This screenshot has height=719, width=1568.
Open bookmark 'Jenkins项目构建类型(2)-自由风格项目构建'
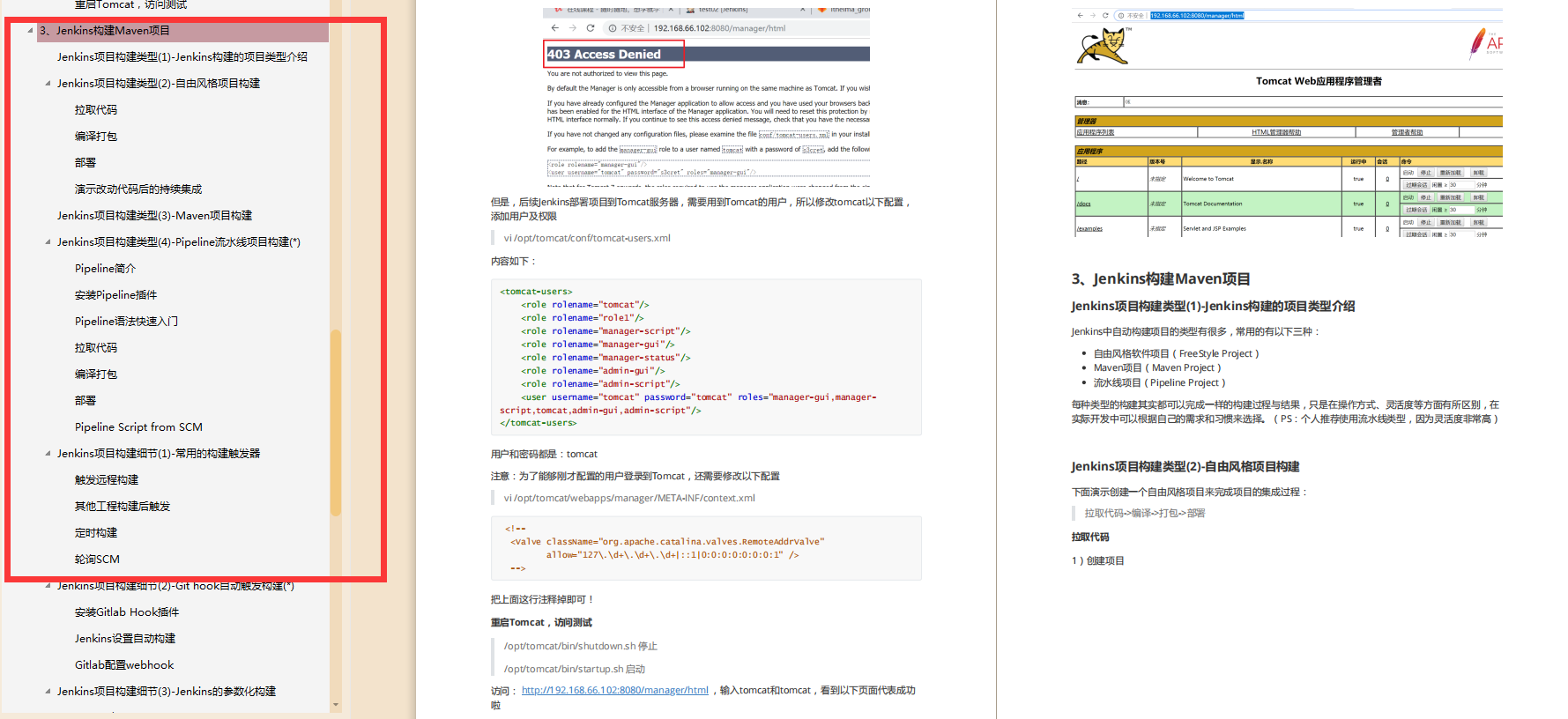(159, 83)
